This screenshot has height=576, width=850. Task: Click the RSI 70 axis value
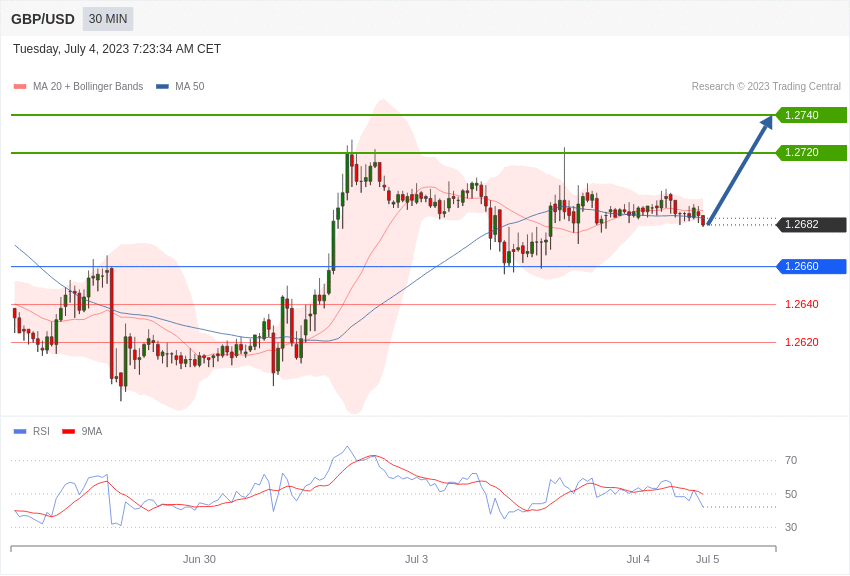(791, 460)
